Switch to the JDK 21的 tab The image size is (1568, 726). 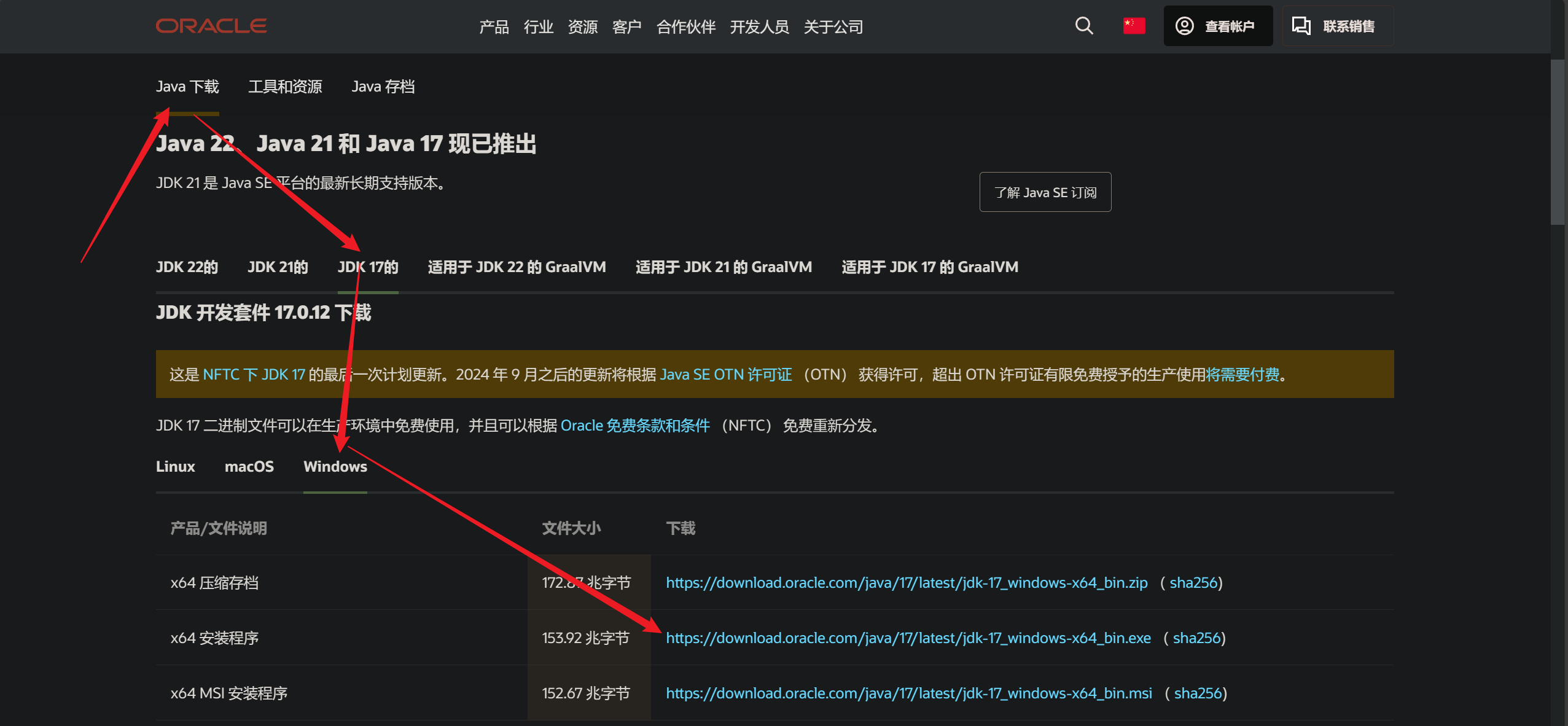(277, 267)
